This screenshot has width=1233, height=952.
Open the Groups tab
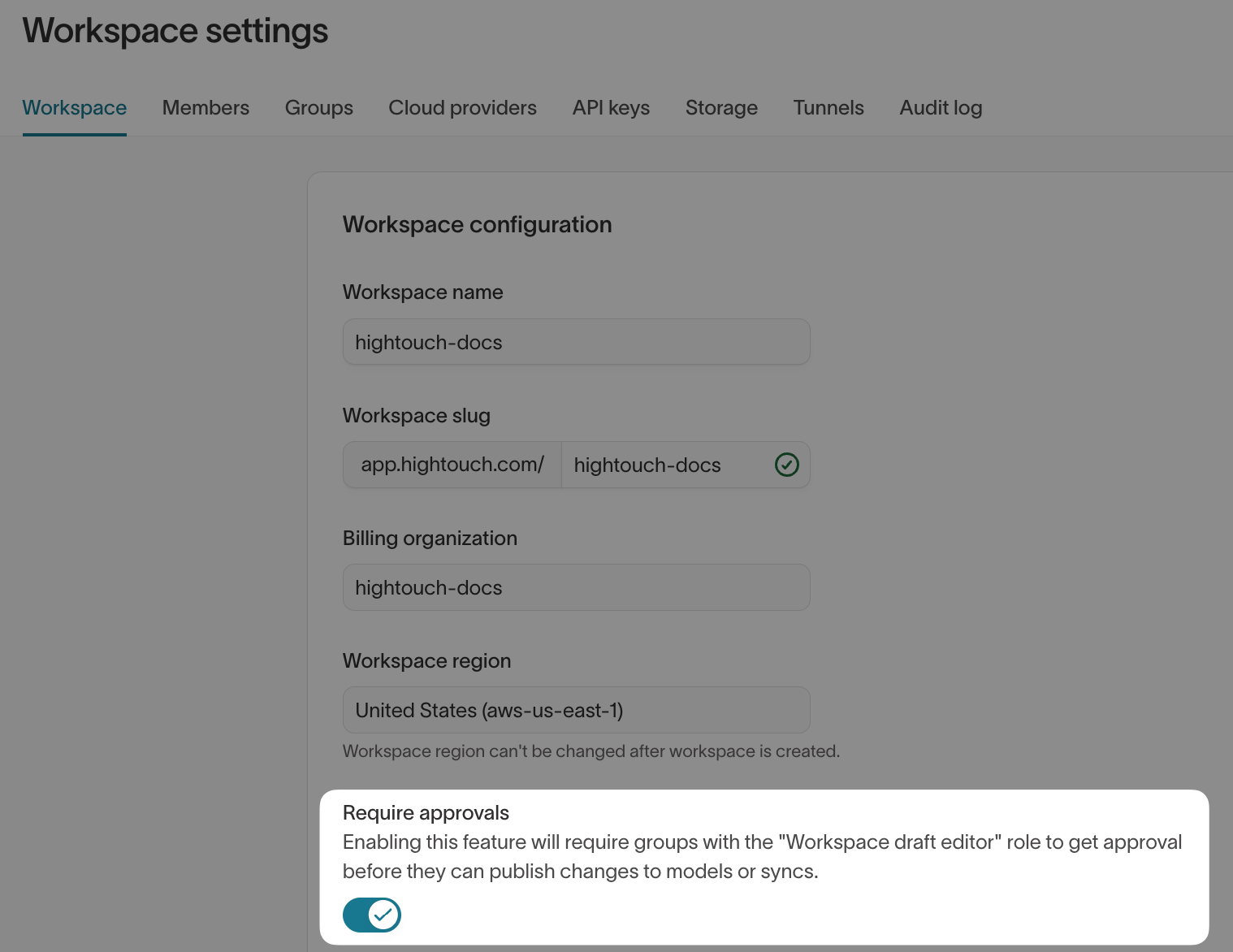click(x=318, y=108)
